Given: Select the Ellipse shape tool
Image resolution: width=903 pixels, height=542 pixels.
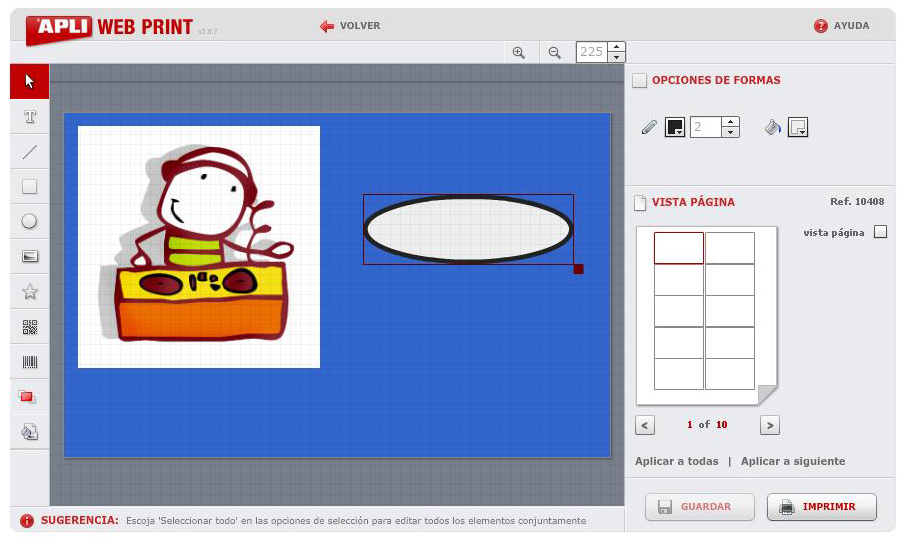Looking at the screenshot, I should (x=29, y=221).
